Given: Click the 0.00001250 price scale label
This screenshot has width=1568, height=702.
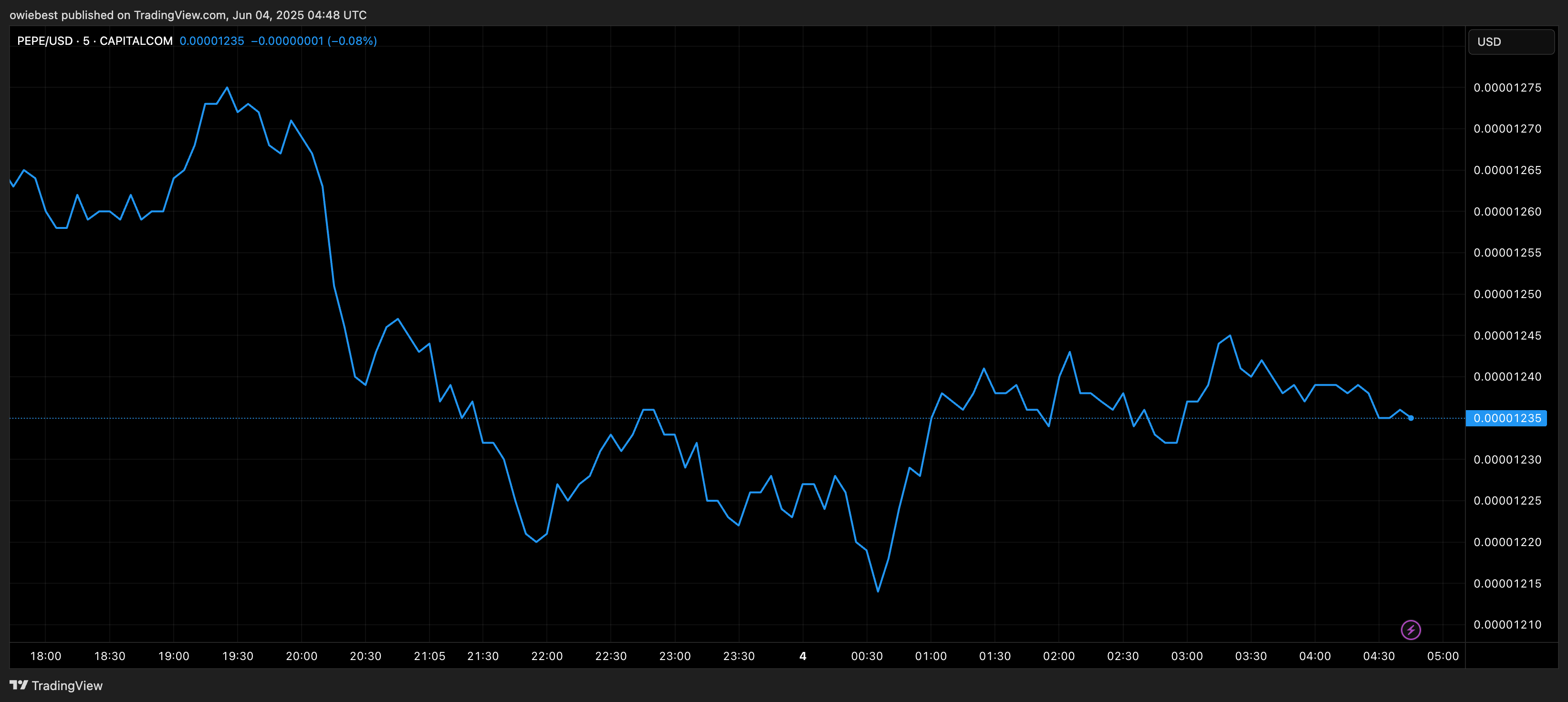Looking at the screenshot, I should click(x=1507, y=294).
